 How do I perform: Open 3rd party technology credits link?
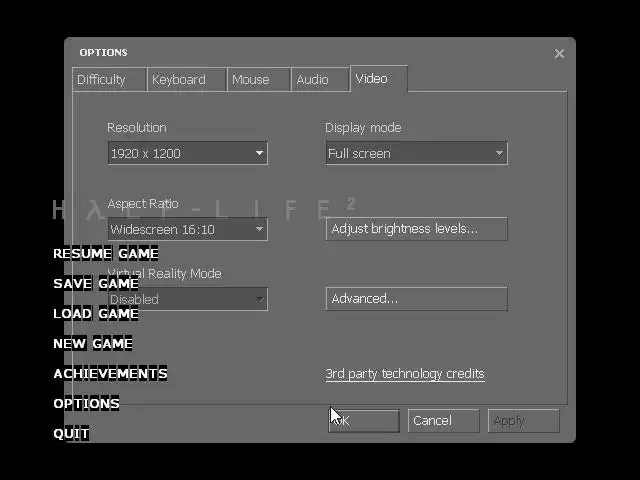click(405, 374)
